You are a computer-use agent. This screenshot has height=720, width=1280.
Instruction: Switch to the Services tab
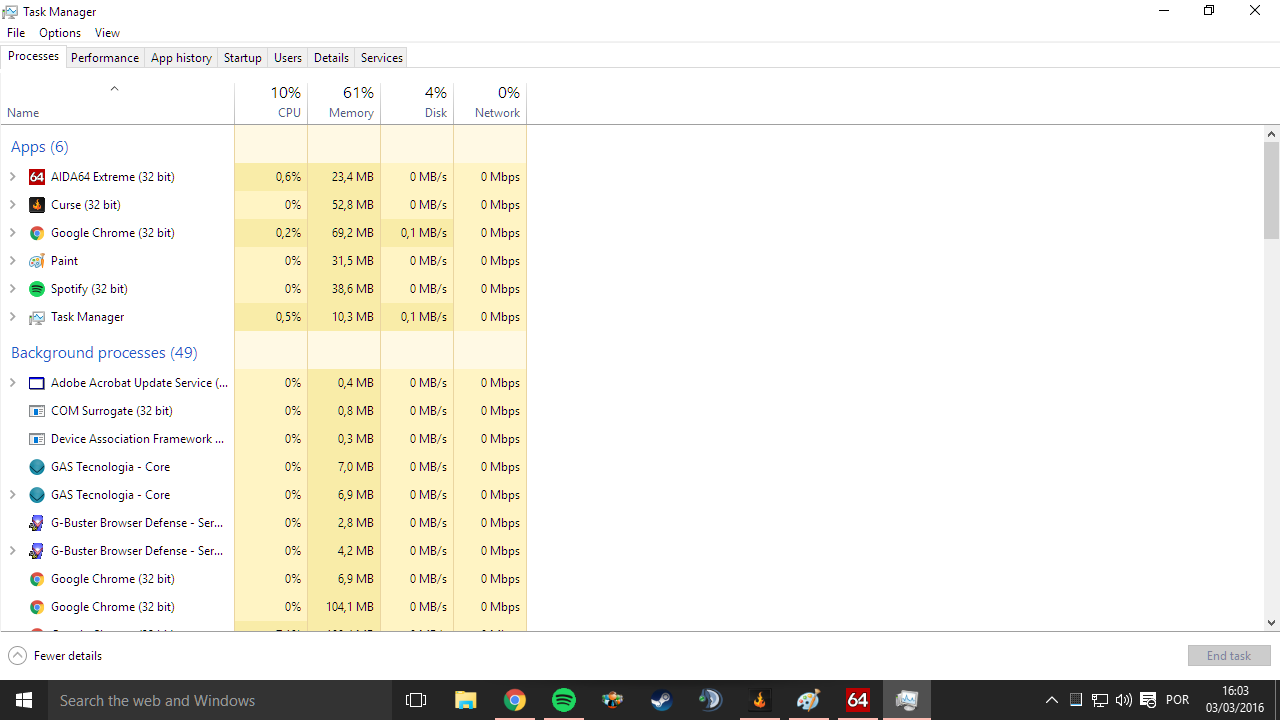pyautogui.click(x=382, y=58)
